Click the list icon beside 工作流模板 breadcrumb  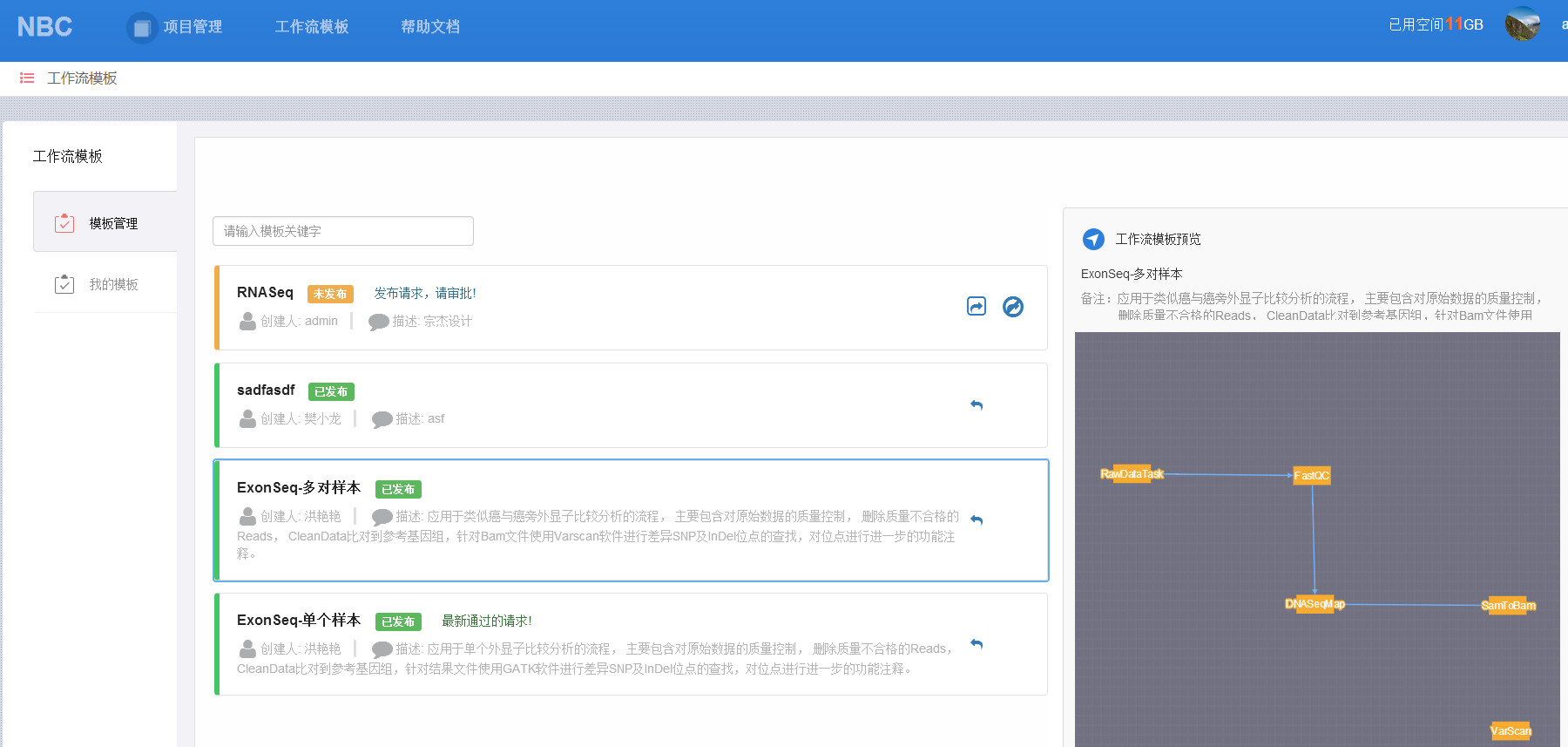tap(27, 78)
